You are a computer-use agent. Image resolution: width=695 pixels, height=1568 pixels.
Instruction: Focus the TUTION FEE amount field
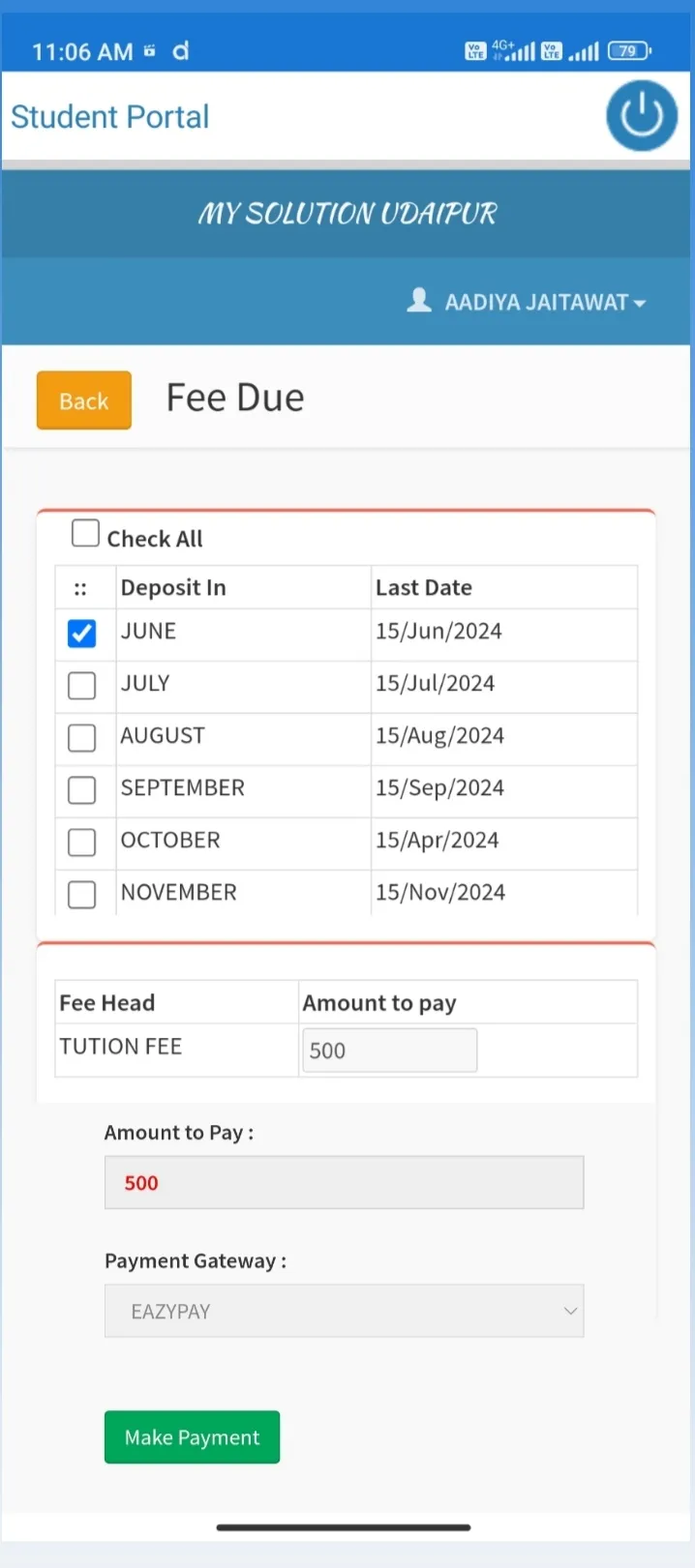[x=389, y=1050]
